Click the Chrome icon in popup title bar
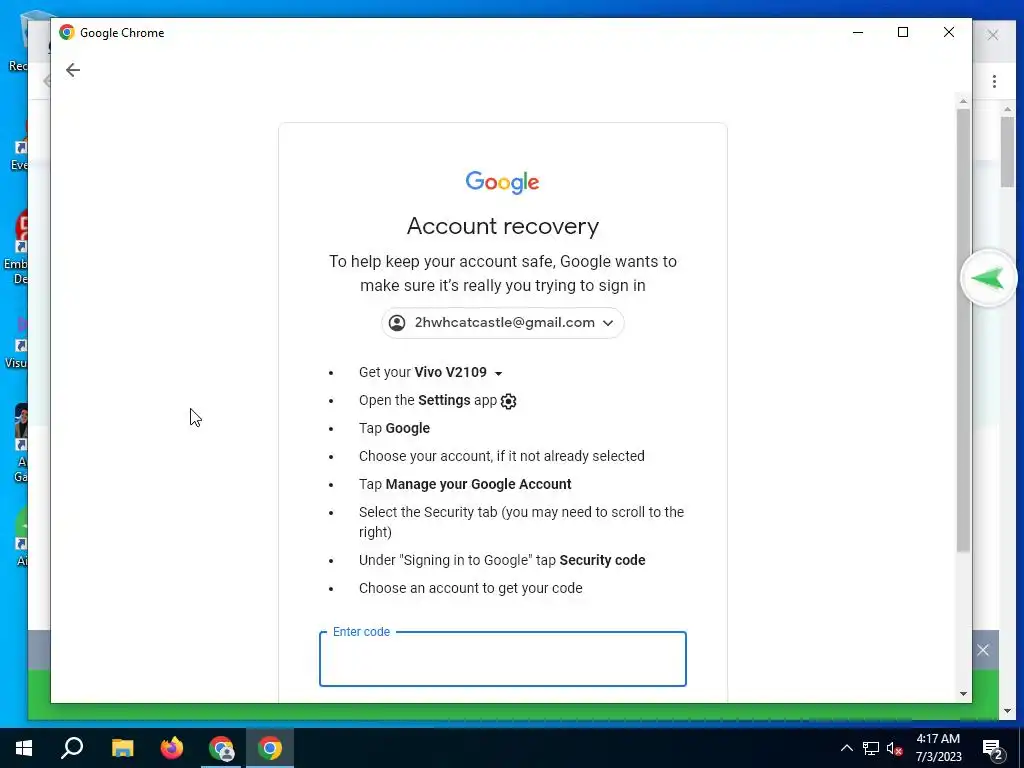 67,33
